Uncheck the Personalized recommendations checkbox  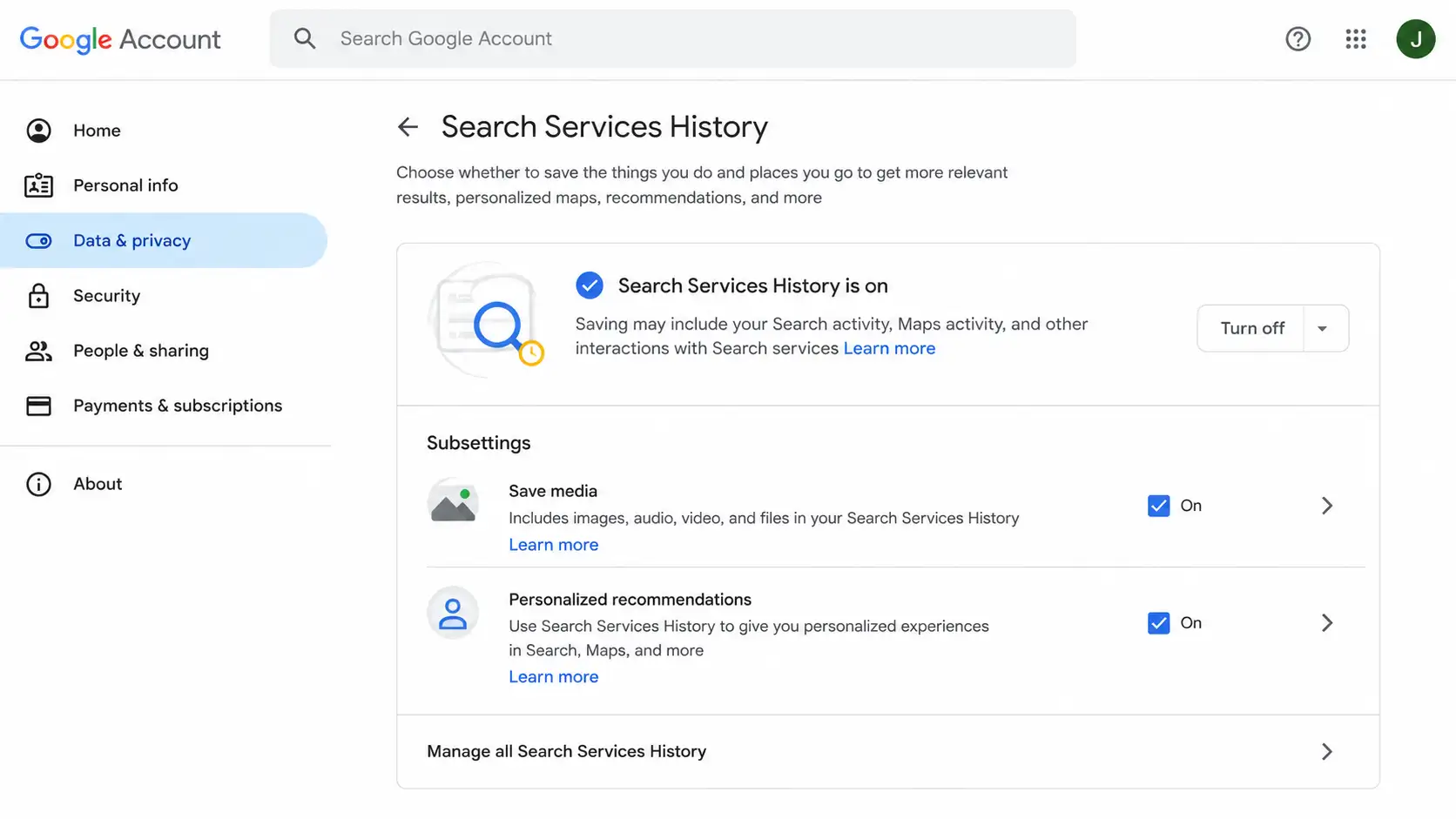point(1158,623)
